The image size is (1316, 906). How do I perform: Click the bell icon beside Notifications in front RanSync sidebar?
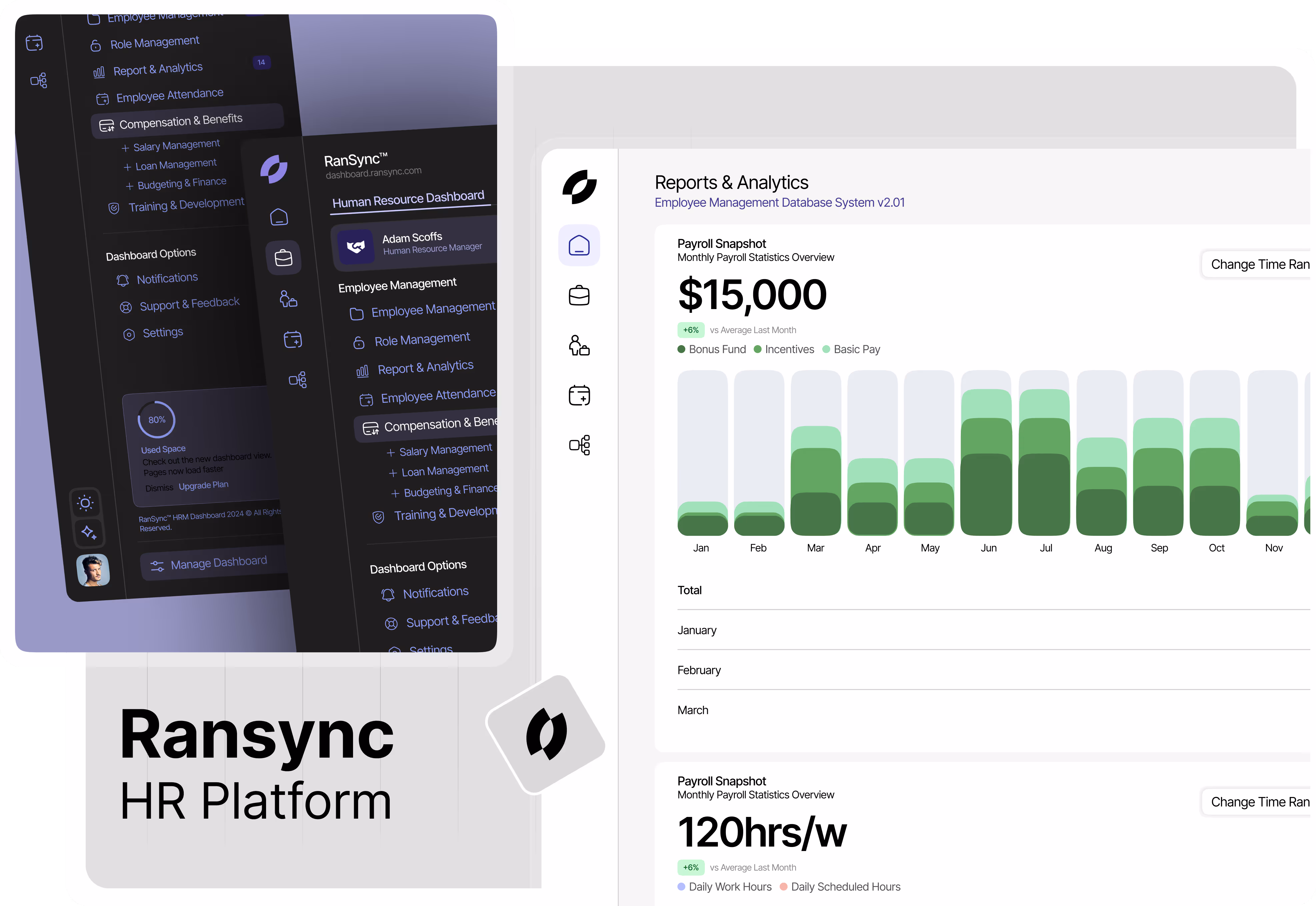click(387, 595)
